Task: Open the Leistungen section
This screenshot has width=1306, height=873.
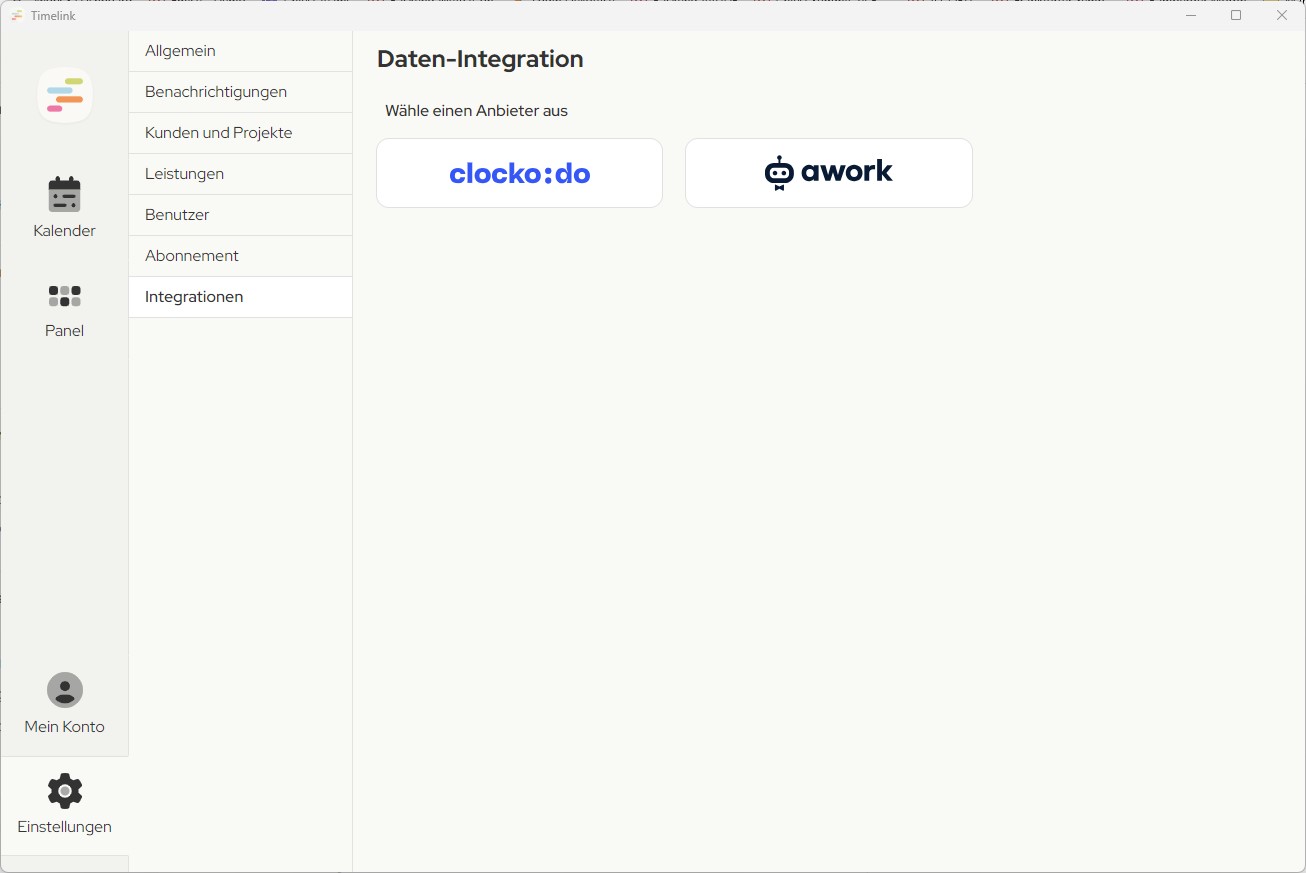Action: 240,174
